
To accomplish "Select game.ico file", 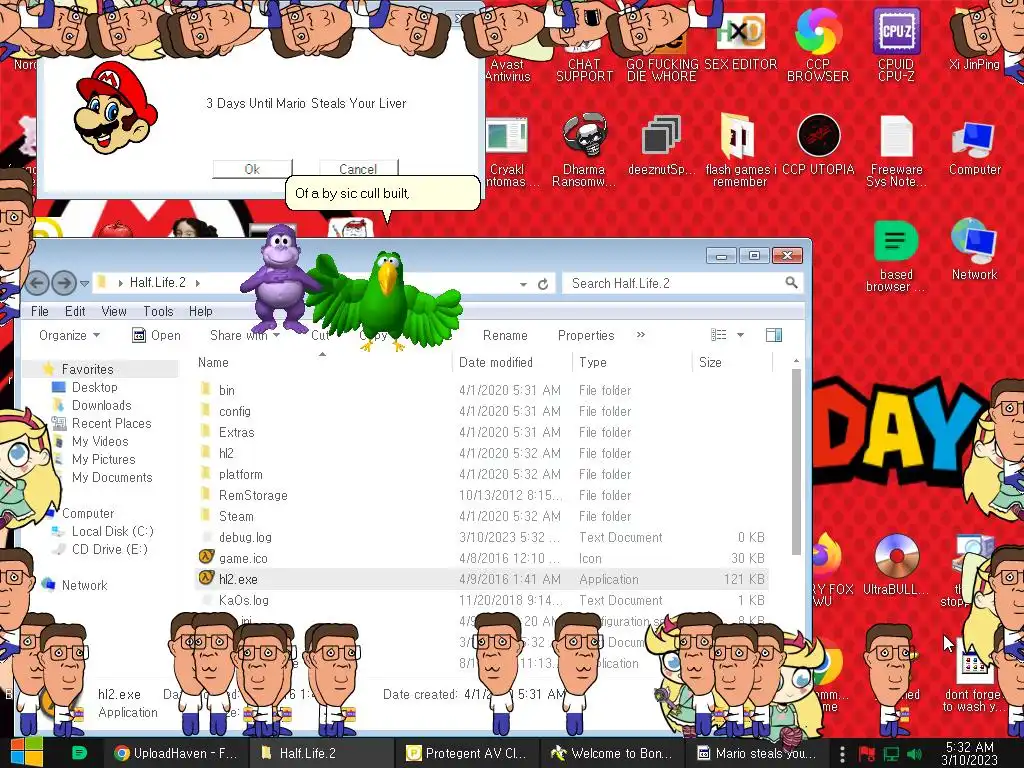I will pyautogui.click(x=481, y=558).
